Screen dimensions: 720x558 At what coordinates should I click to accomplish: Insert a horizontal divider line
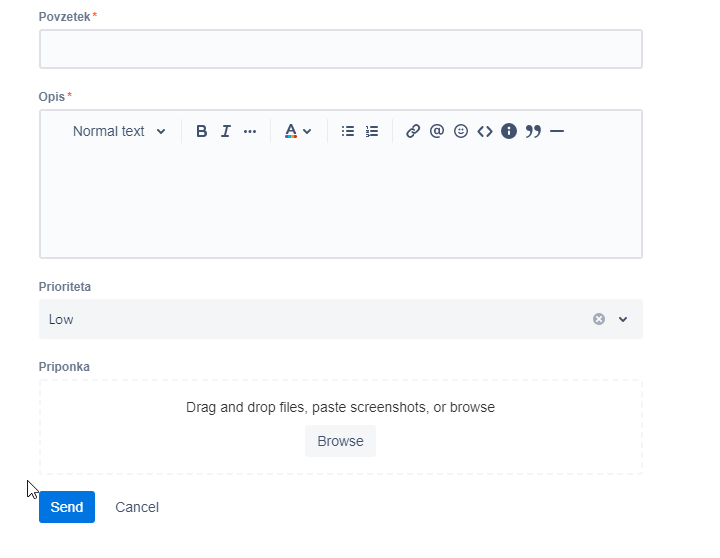557,131
